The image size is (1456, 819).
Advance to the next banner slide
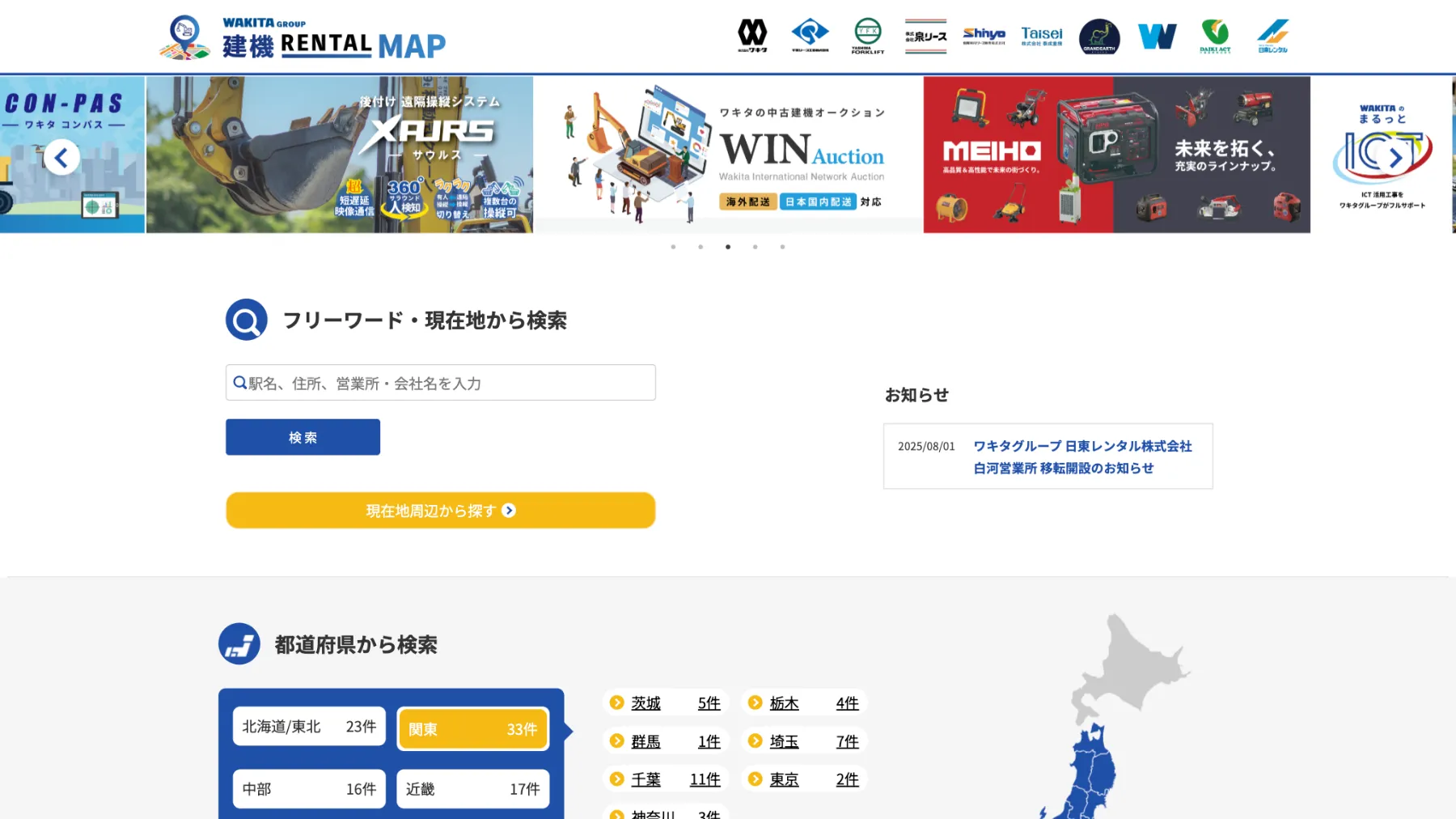(x=1395, y=157)
